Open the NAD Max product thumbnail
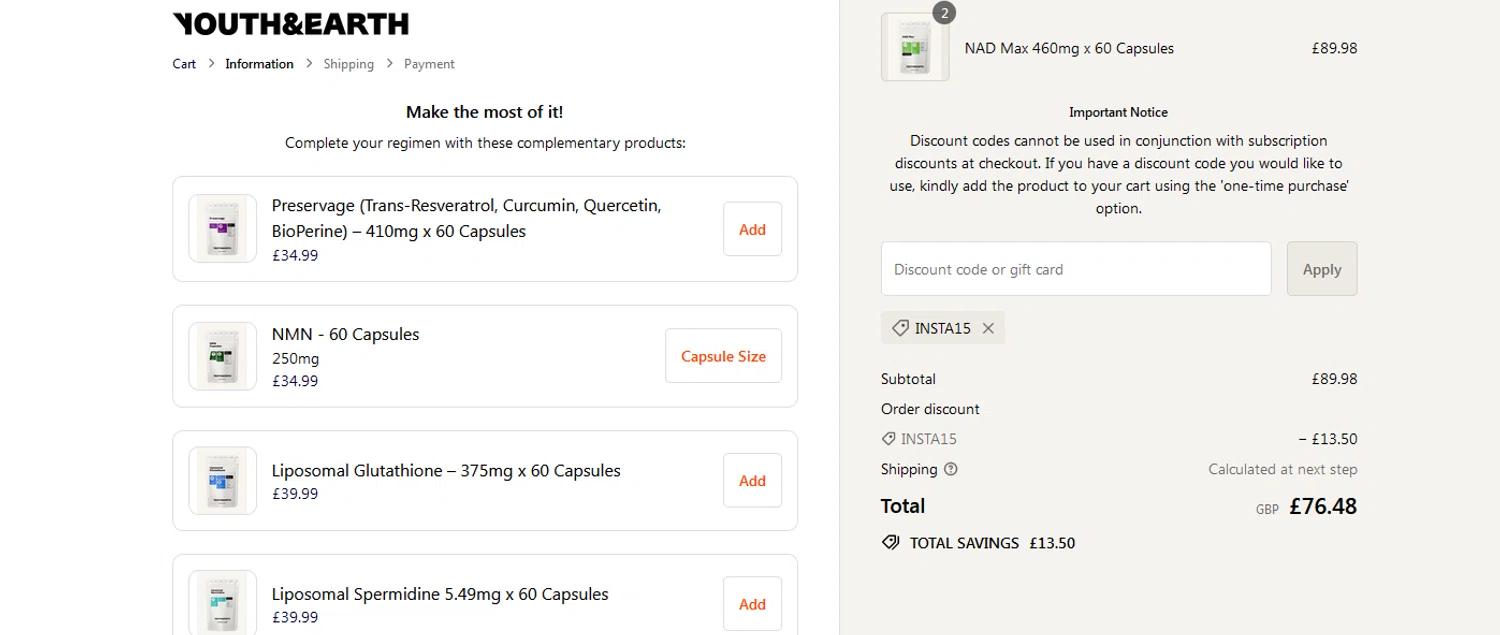 click(x=915, y=47)
